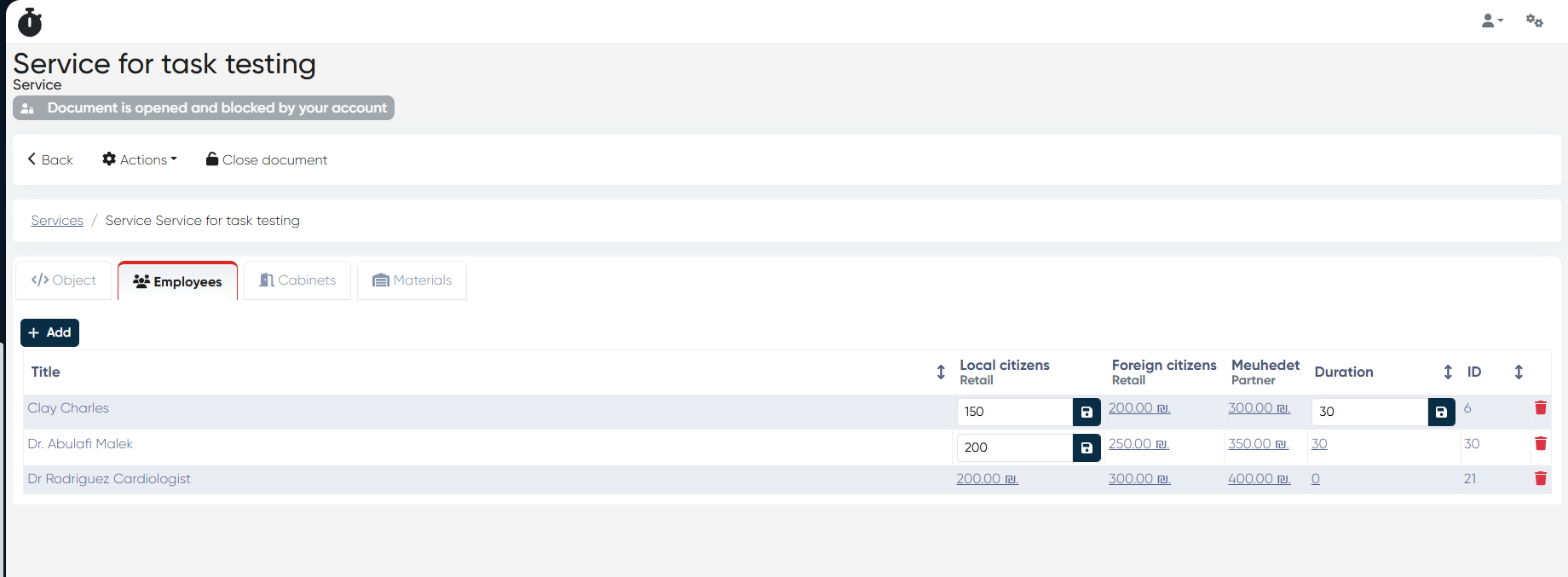Switch to the Object tab
Image resolution: width=1568 pixels, height=577 pixels.
point(64,280)
